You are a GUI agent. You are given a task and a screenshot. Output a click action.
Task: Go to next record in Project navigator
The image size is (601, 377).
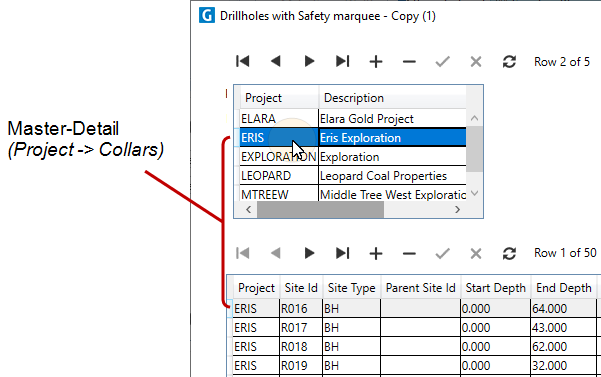click(309, 61)
